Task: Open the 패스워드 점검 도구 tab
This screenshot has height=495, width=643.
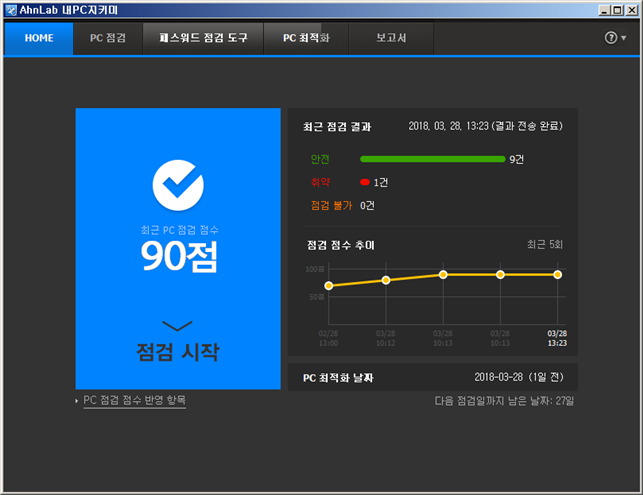Action: tap(203, 38)
